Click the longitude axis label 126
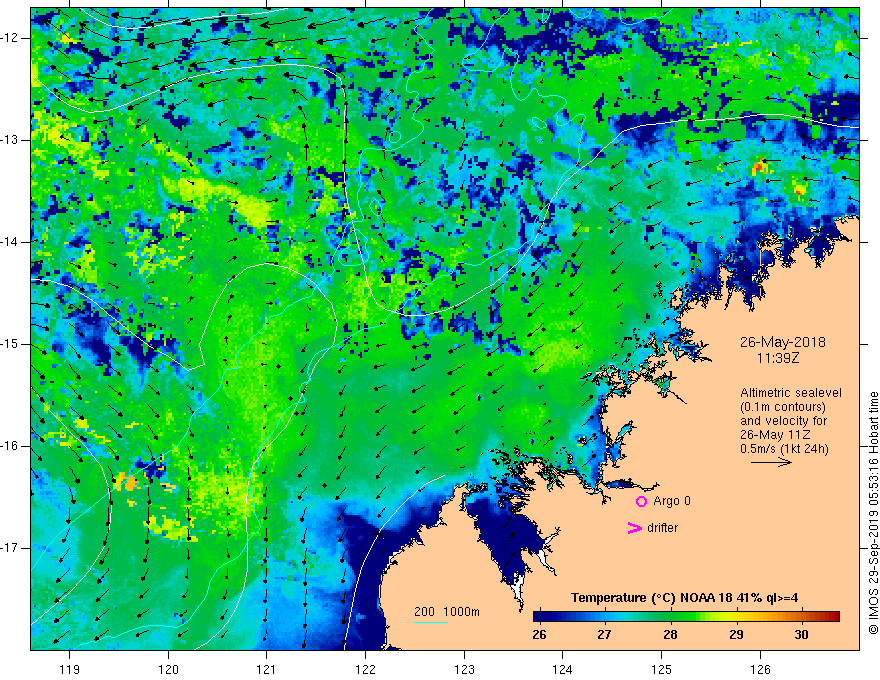Image resolution: width=880 pixels, height=680 pixels. (x=760, y=669)
